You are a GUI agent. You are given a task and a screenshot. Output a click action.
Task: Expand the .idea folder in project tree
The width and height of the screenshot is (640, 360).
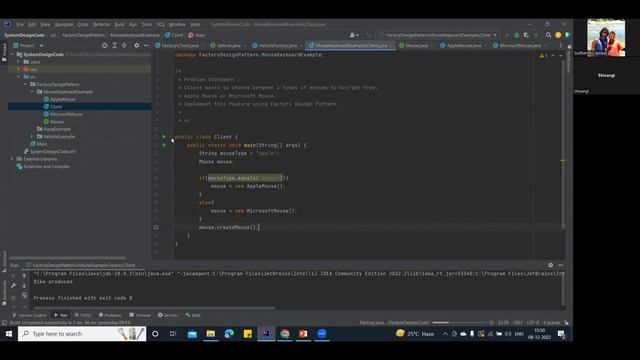18,62
